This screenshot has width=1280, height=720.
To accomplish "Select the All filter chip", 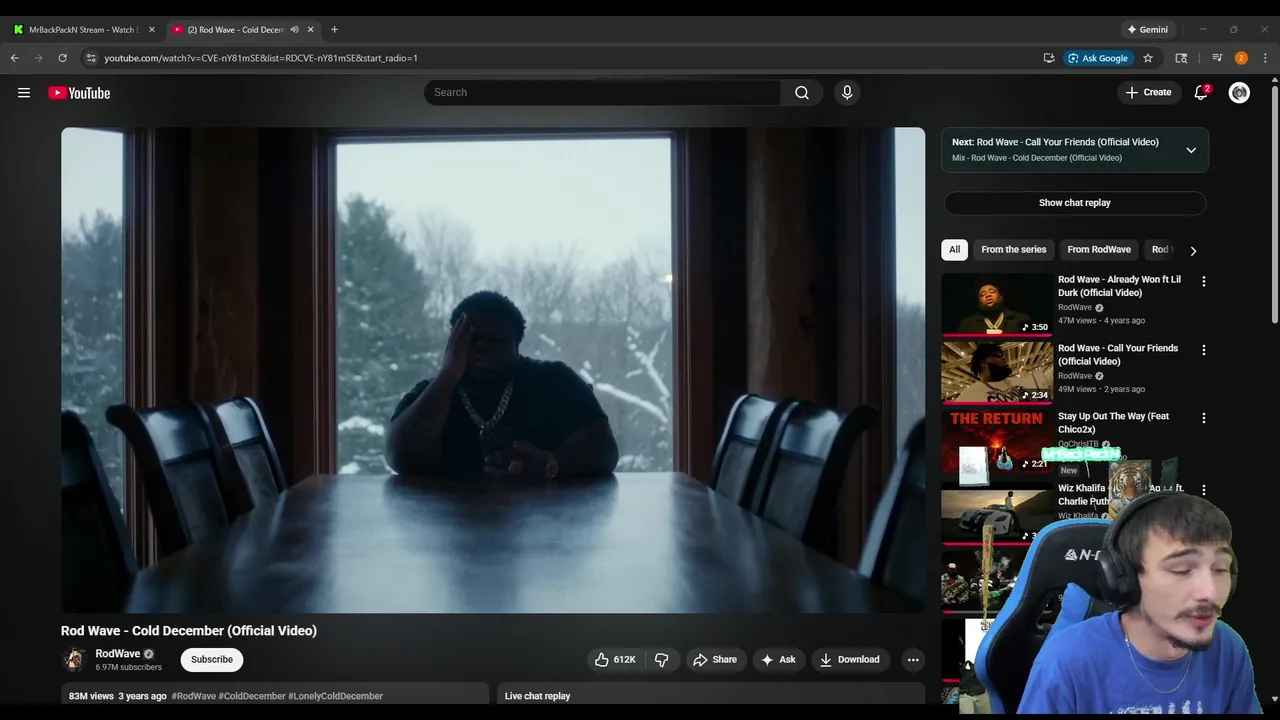I will [x=954, y=250].
